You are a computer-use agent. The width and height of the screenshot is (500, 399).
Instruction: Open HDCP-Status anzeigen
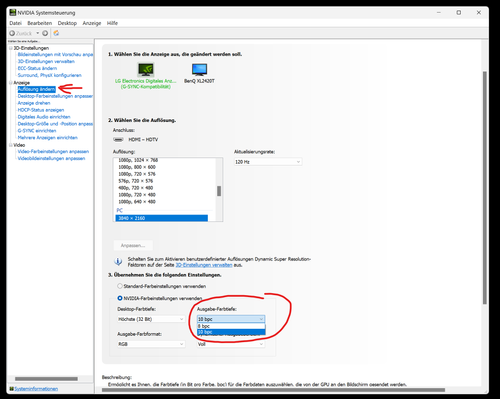[41, 110]
